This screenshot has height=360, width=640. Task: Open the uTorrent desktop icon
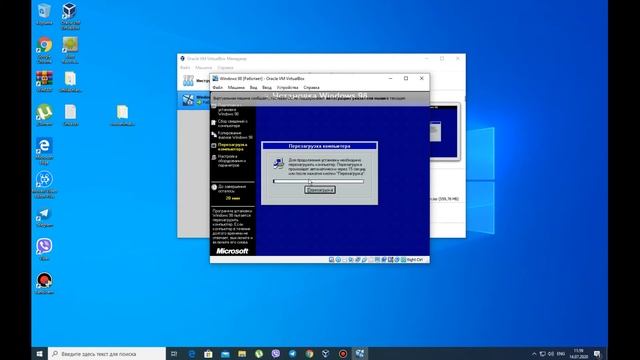(44, 115)
